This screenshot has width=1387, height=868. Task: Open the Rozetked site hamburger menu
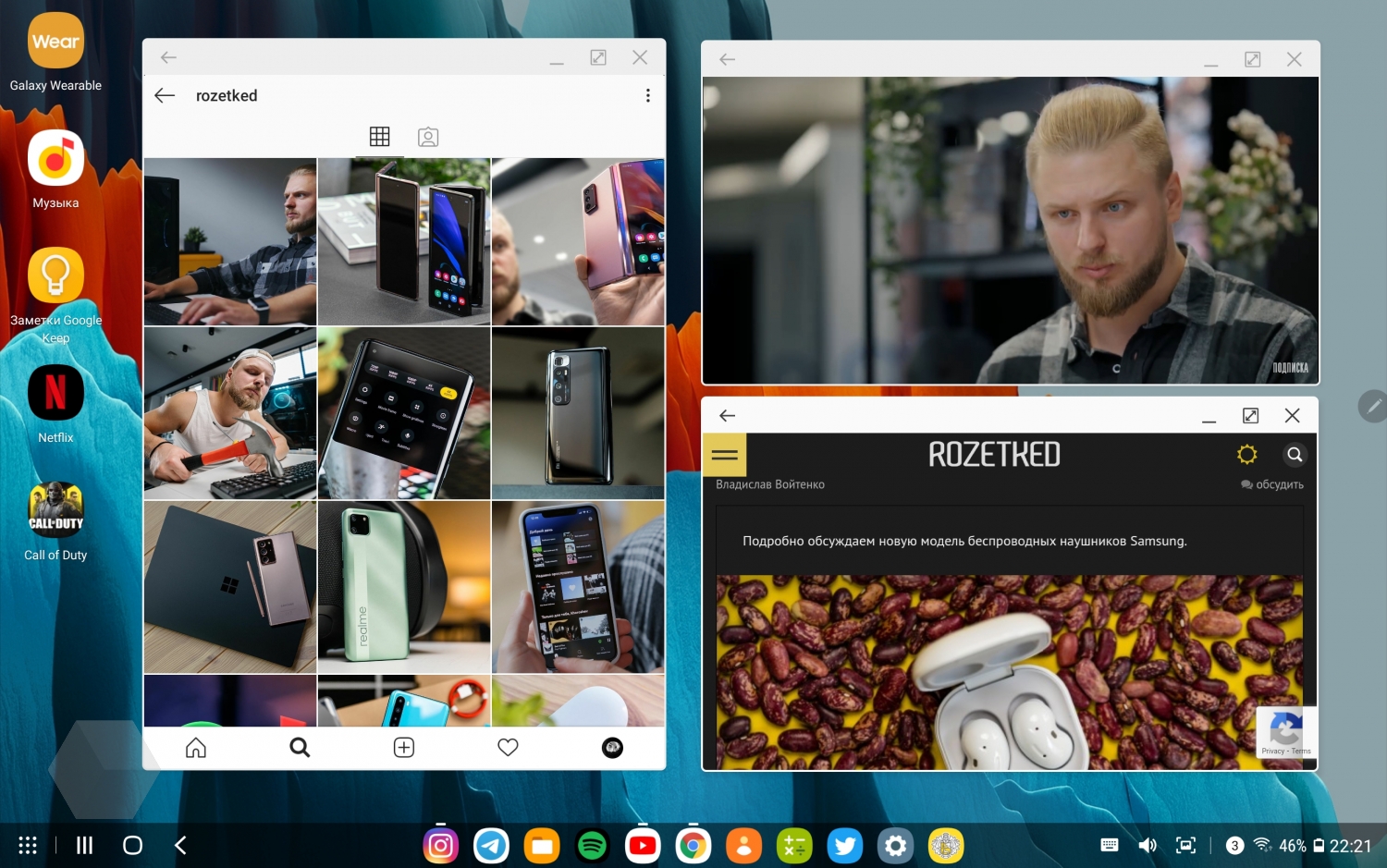click(x=725, y=455)
